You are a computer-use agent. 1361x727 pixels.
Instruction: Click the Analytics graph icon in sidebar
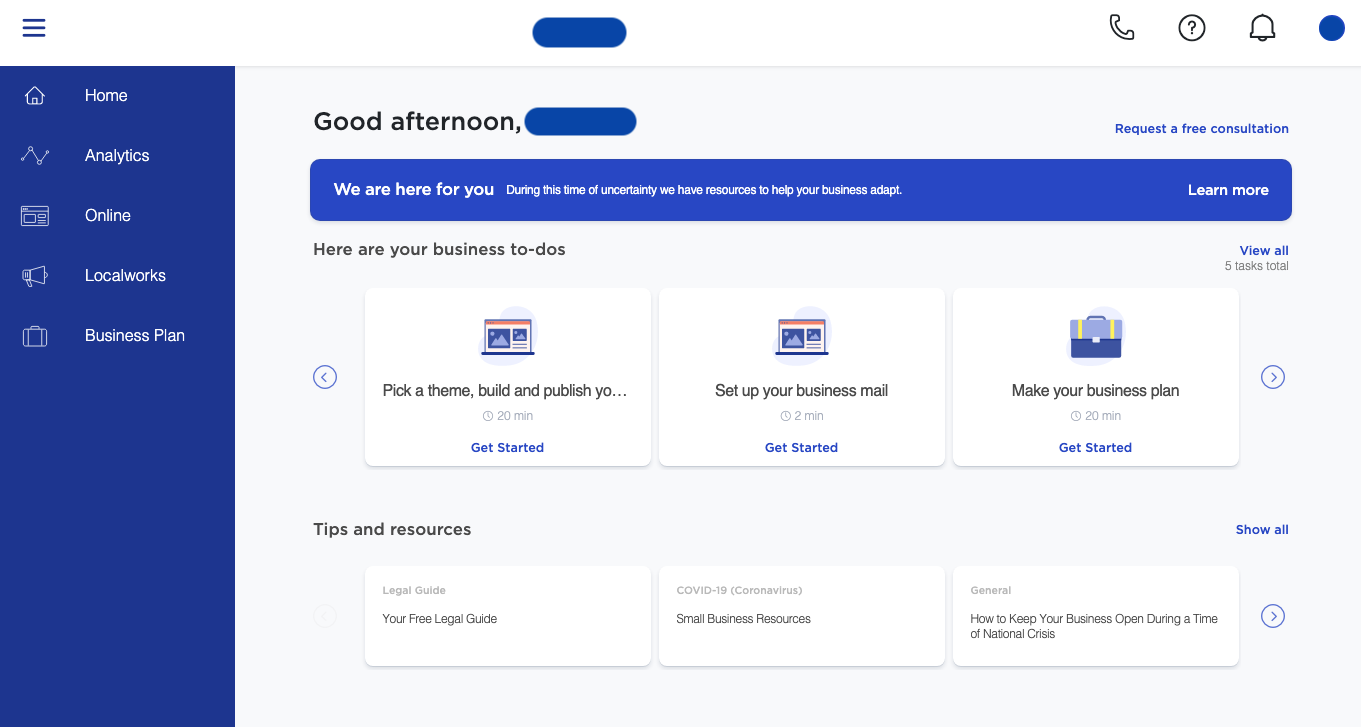point(35,156)
